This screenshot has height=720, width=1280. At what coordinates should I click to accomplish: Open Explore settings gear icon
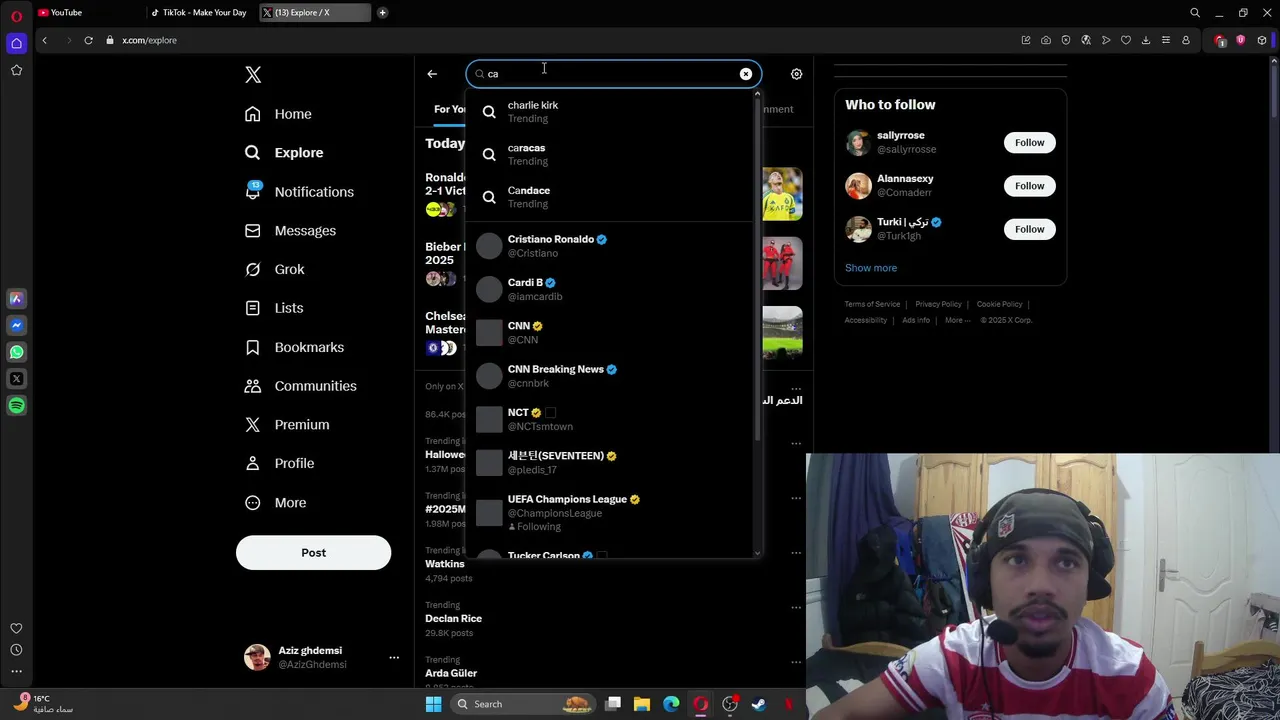tap(797, 74)
